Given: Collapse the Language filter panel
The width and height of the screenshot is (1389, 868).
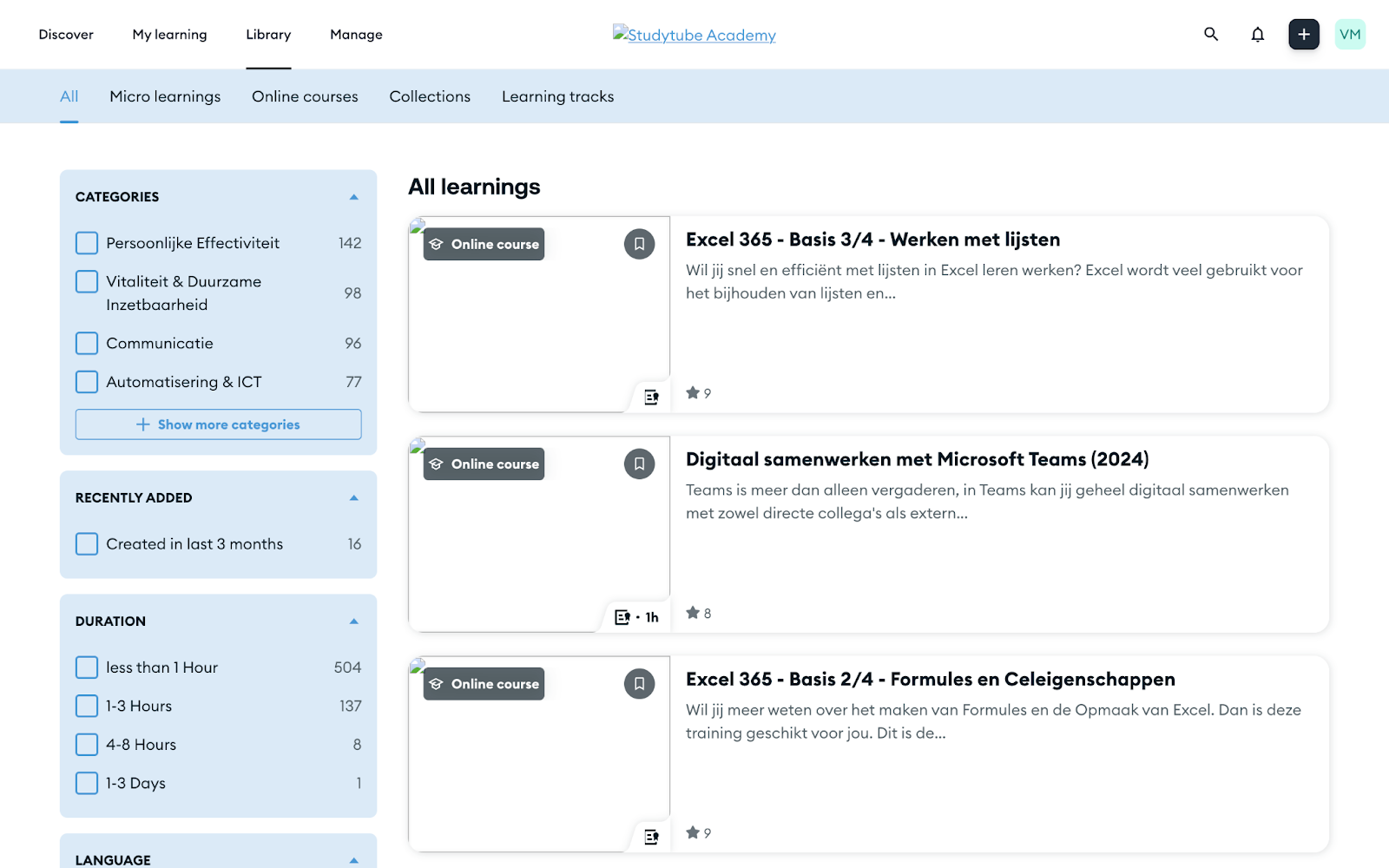Looking at the screenshot, I should (353, 860).
